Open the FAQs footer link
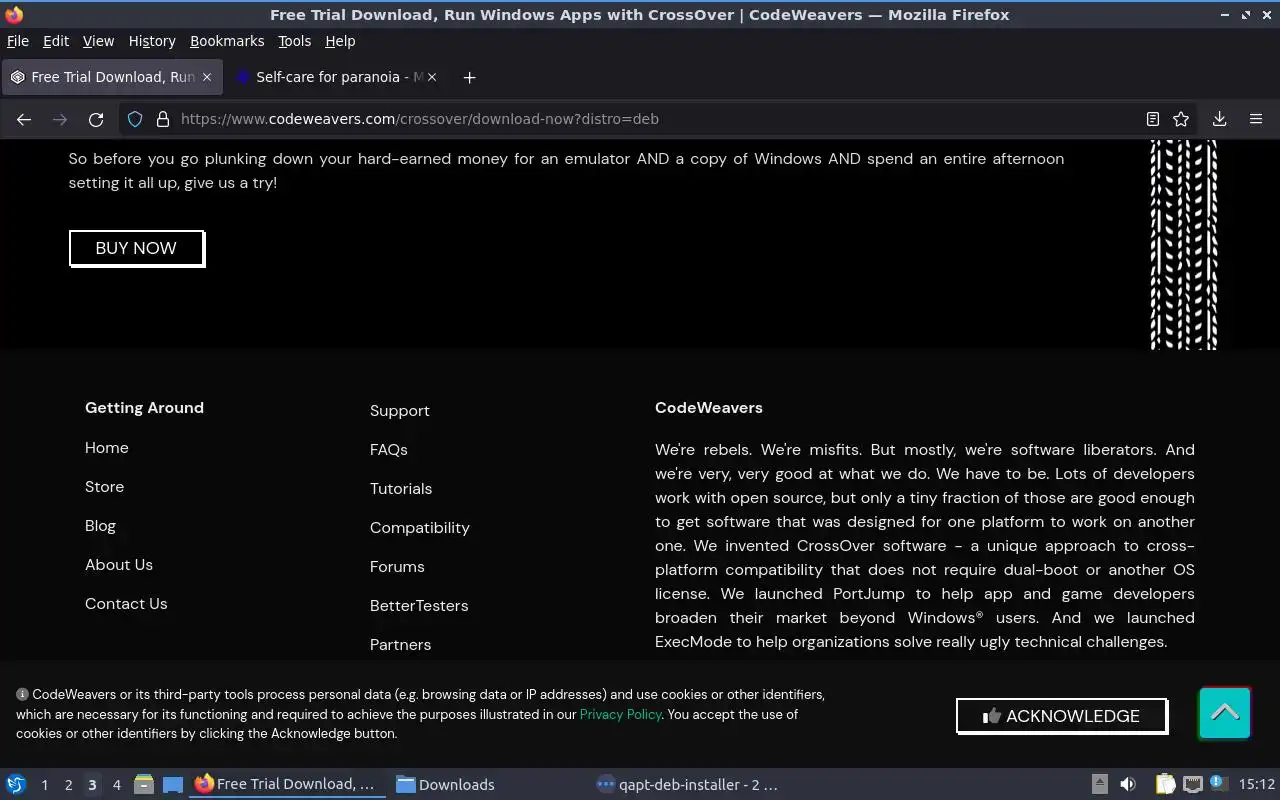1280x800 pixels. tap(389, 450)
